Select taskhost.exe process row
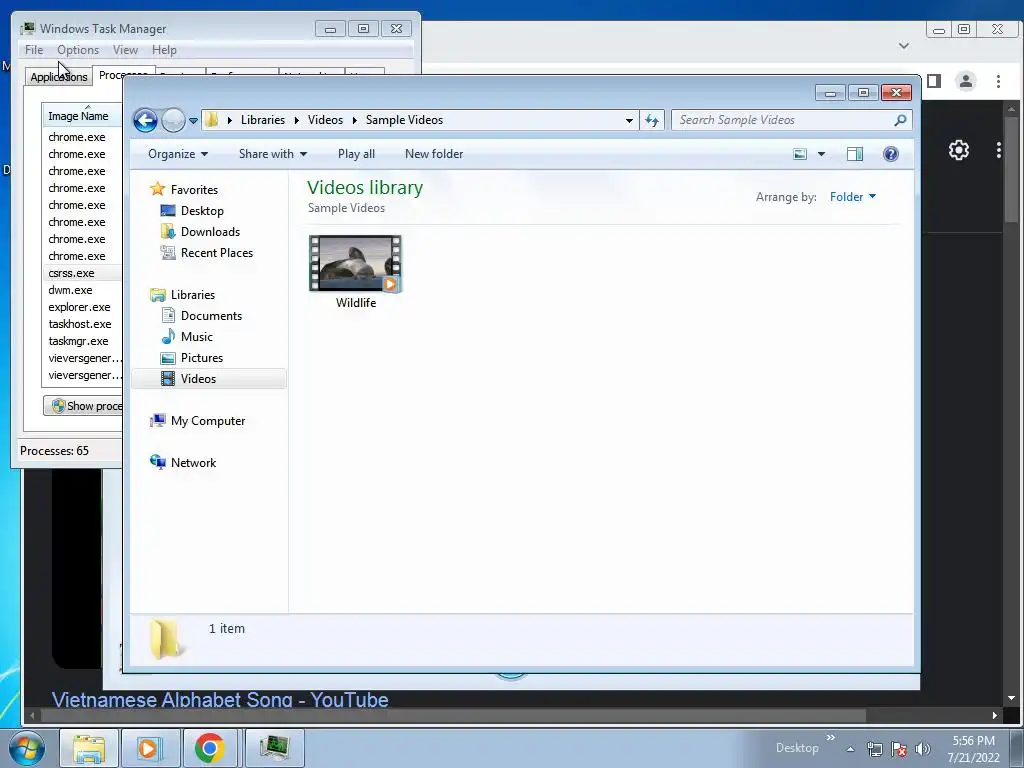The height and width of the screenshot is (768, 1024). click(x=82, y=324)
